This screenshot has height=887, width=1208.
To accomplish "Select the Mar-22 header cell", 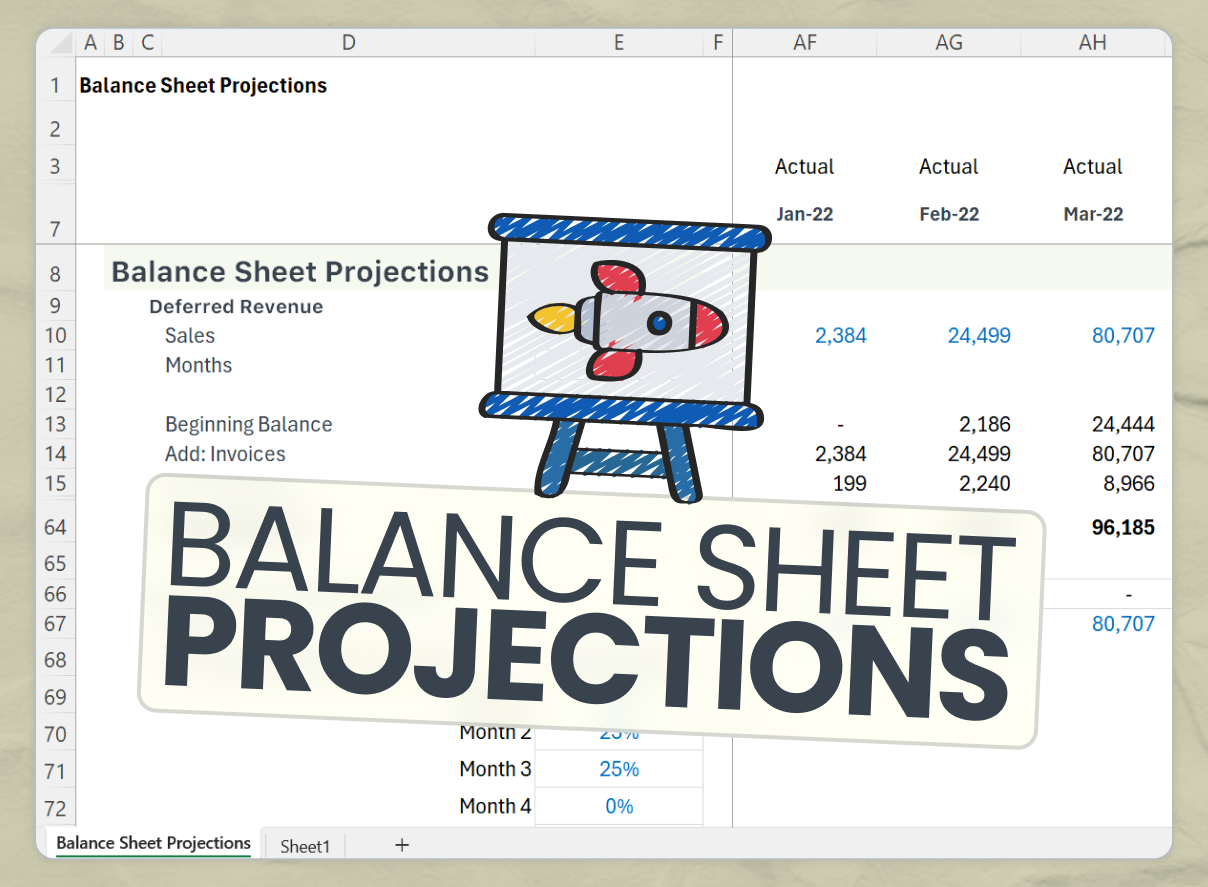I will point(1093,213).
